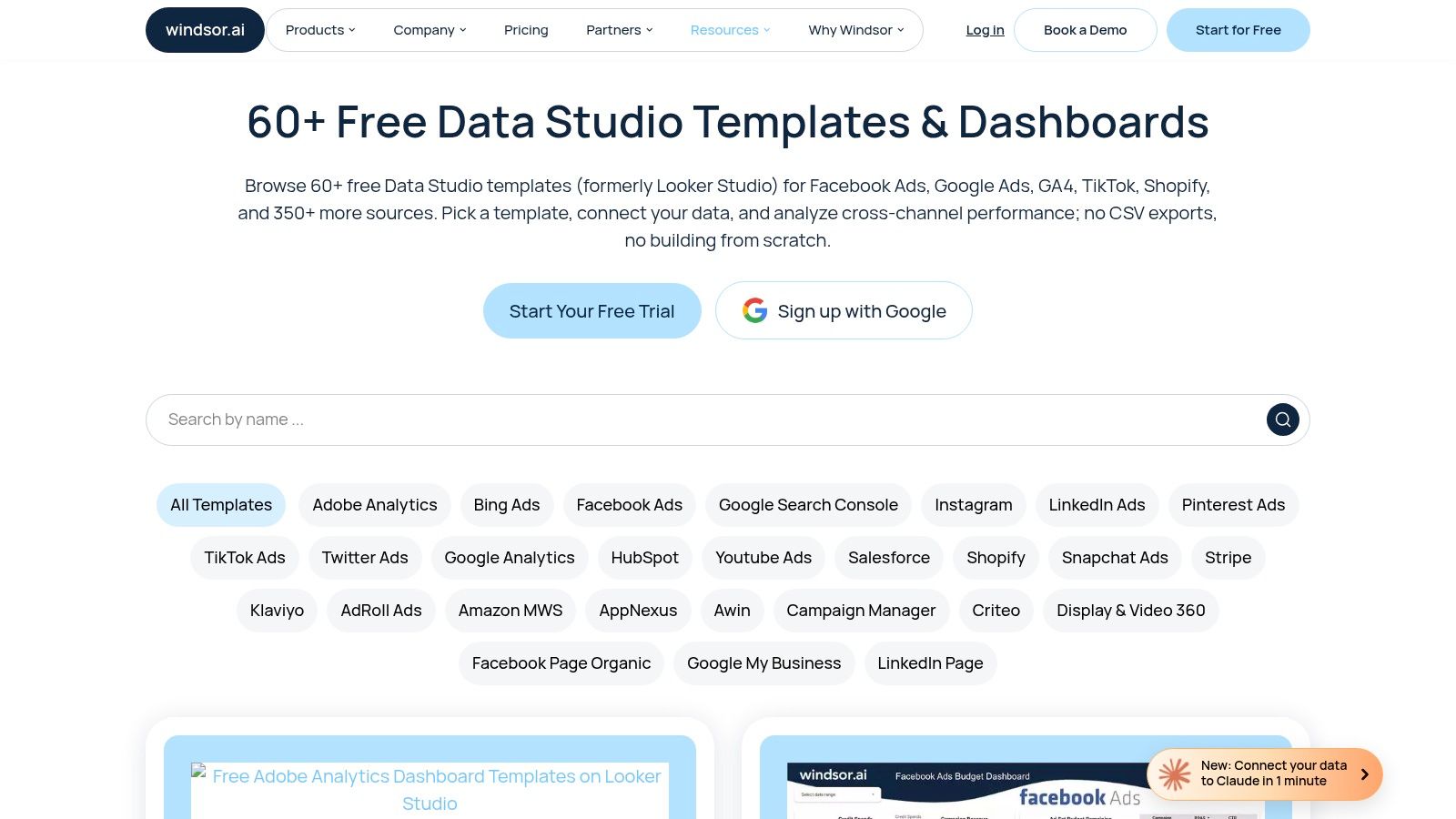Select the Shopify filter
This screenshot has height=819, width=1456.
(996, 558)
